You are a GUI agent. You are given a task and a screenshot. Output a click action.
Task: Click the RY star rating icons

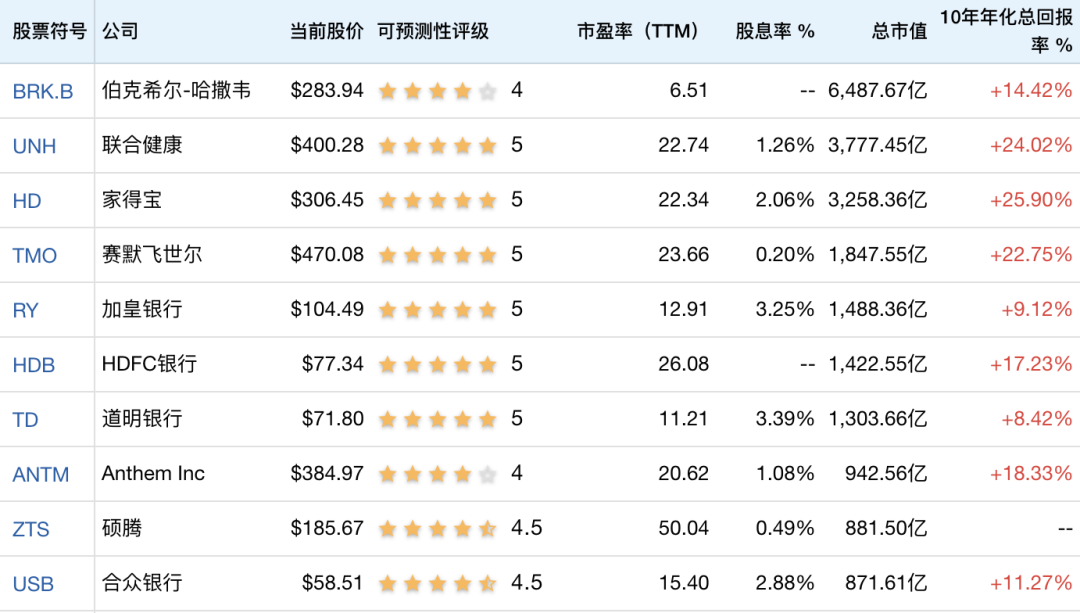[x=437, y=310]
